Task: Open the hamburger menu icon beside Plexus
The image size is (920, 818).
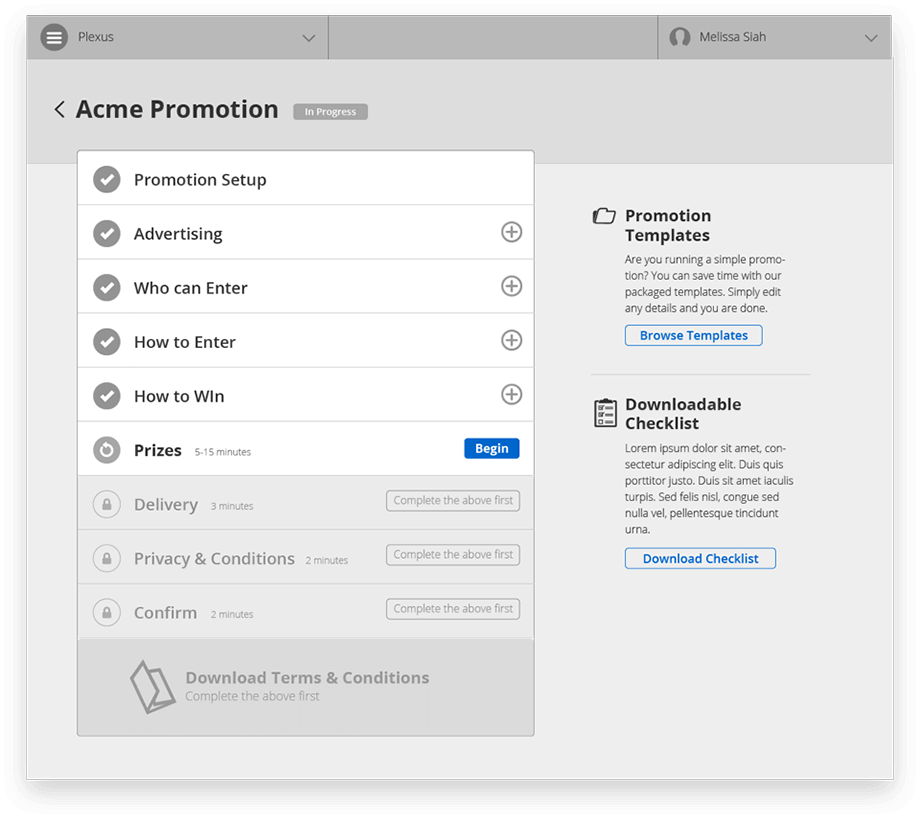Action: [x=54, y=37]
